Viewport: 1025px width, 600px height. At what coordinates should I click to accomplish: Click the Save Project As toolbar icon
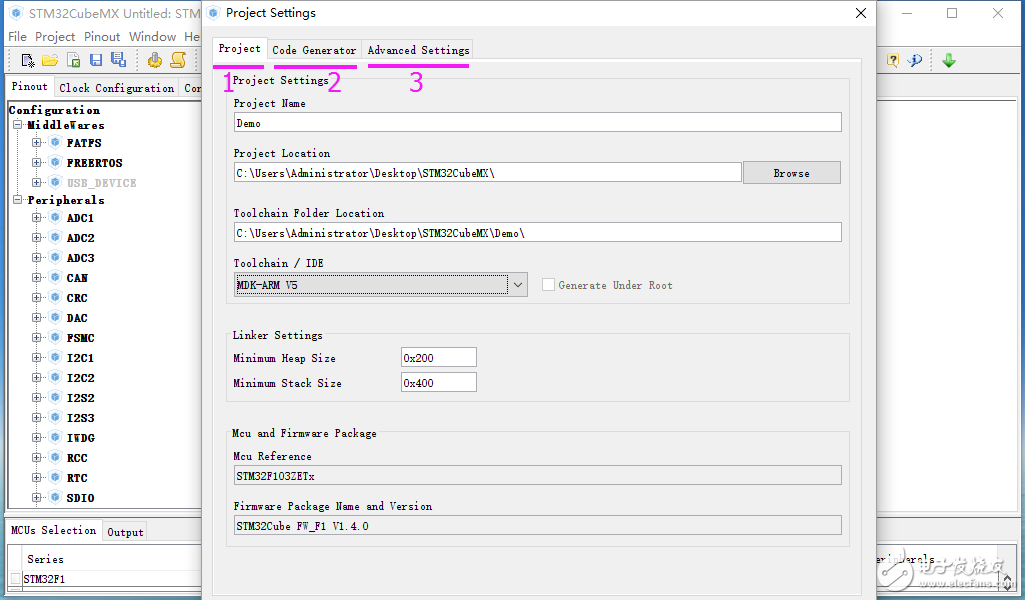tap(118, 60)
